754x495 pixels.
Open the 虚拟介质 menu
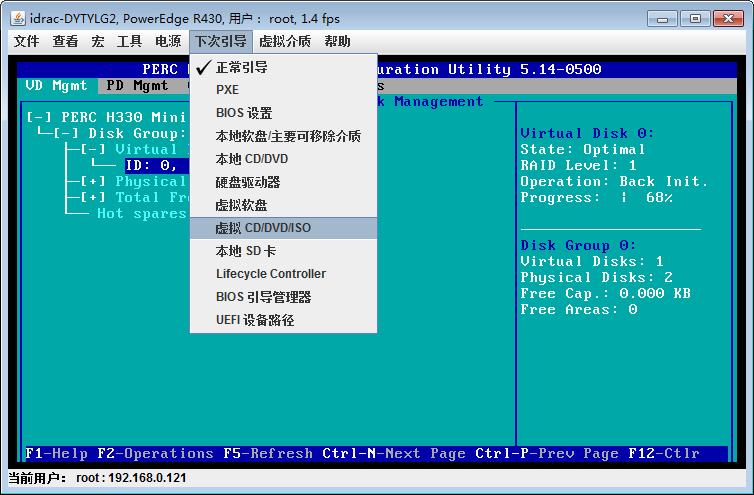[285, 41]
